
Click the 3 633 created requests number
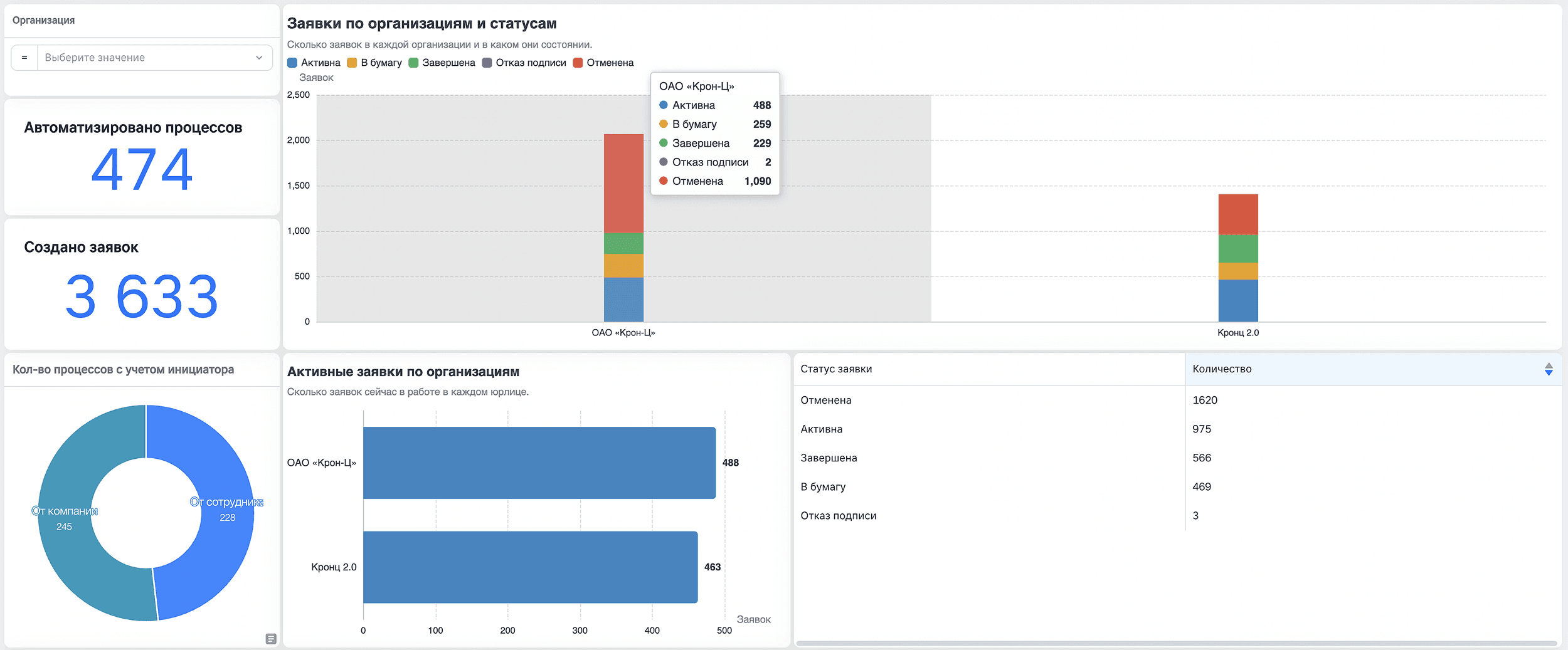click(142, 296)
